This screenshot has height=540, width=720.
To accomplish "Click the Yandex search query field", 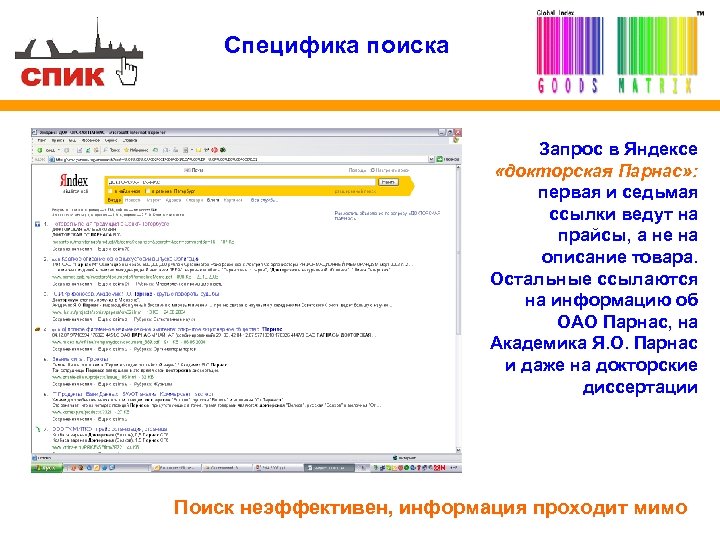I will pyautogui.click(x=241, y=182).
